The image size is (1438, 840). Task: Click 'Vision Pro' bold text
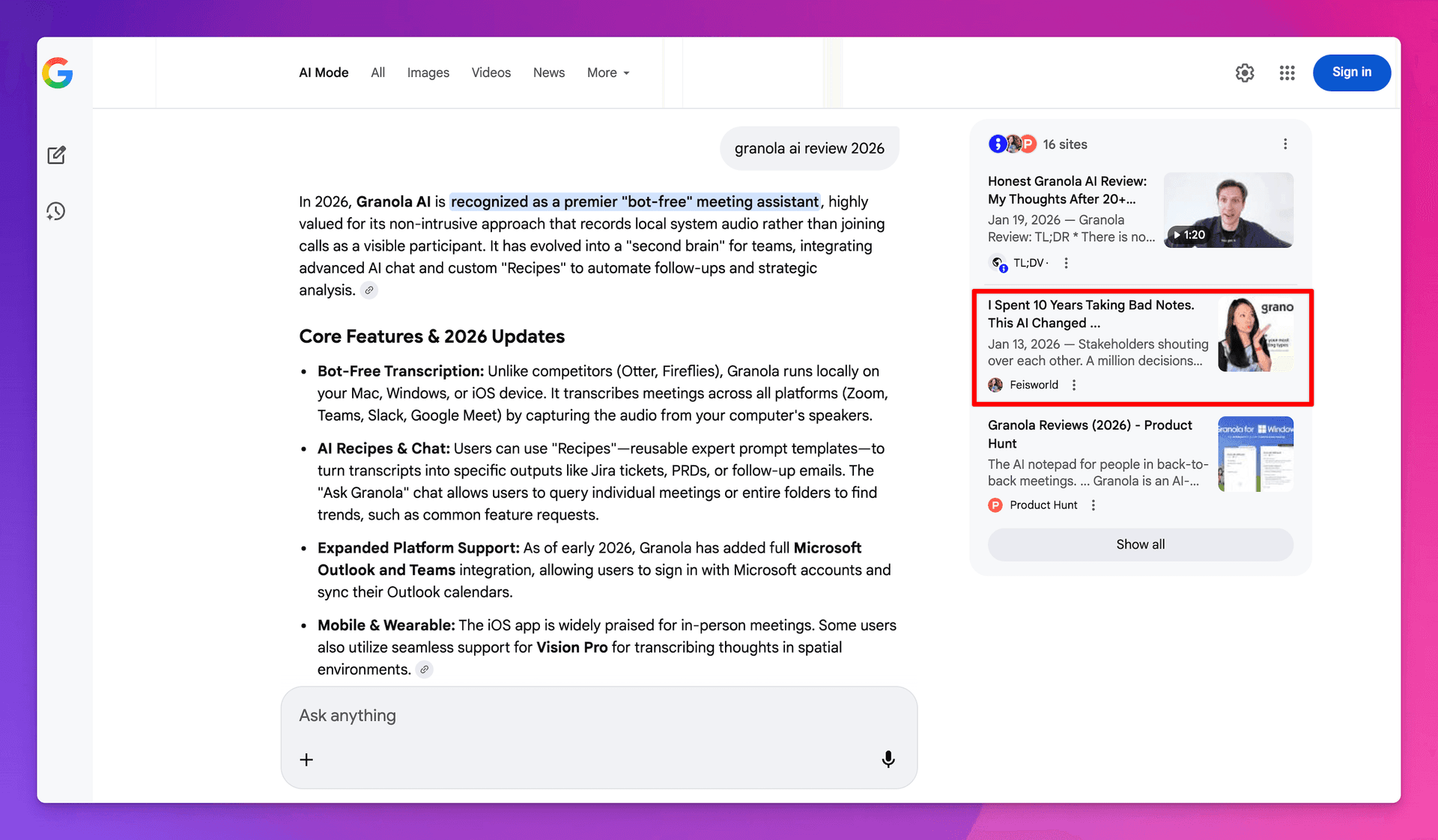click(572, 648)
